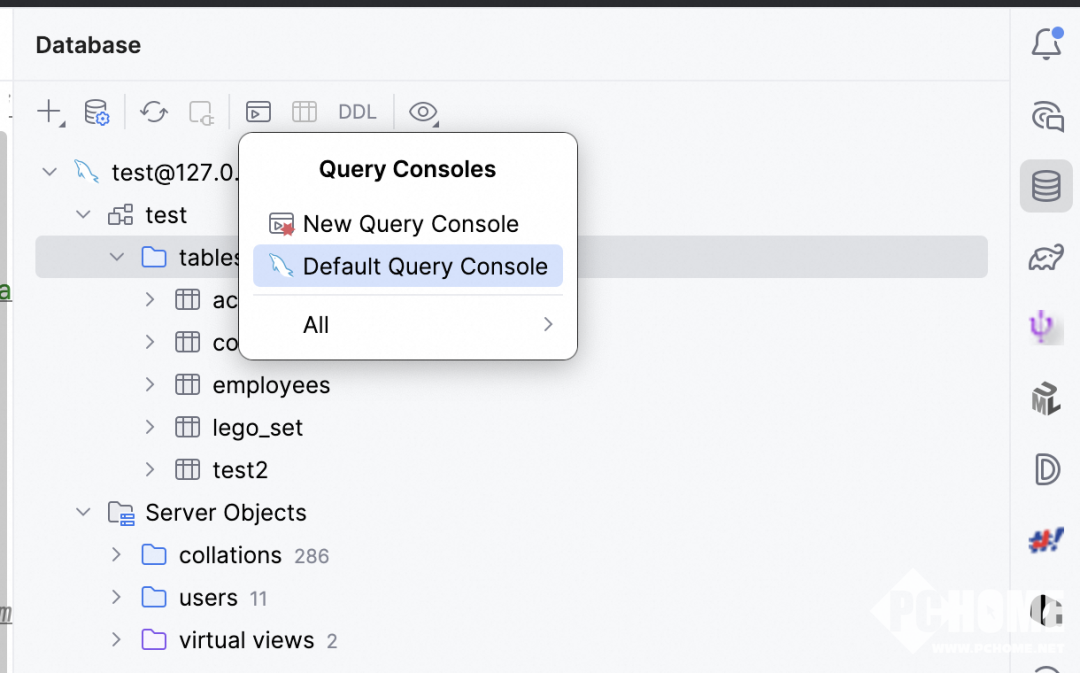Open the Notifications bell icon
This screenshot has height=673, width=1080.
click(1046, 44)
